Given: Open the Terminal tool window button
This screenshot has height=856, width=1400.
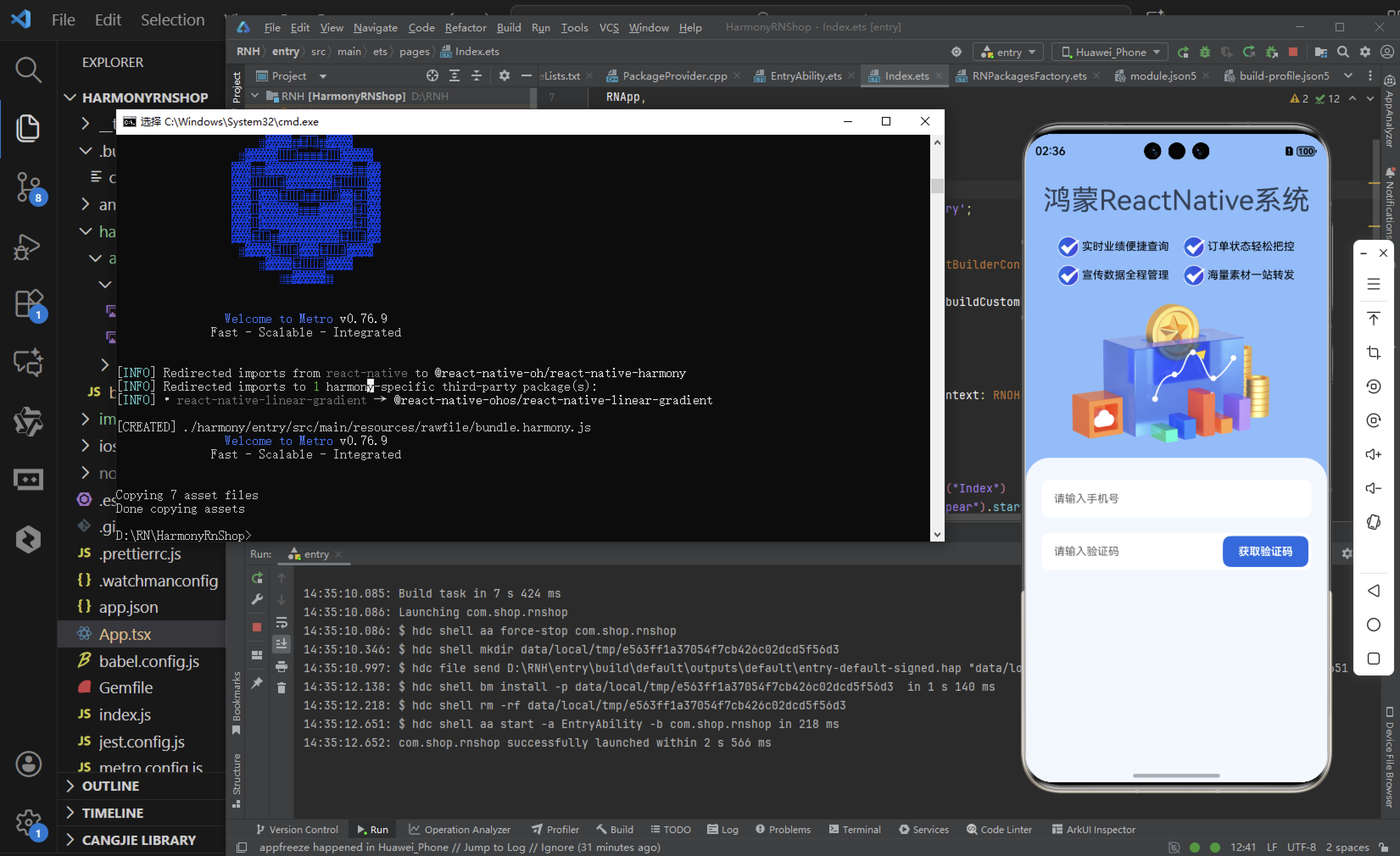Looking at the screenshot, I should click(855, 829).
